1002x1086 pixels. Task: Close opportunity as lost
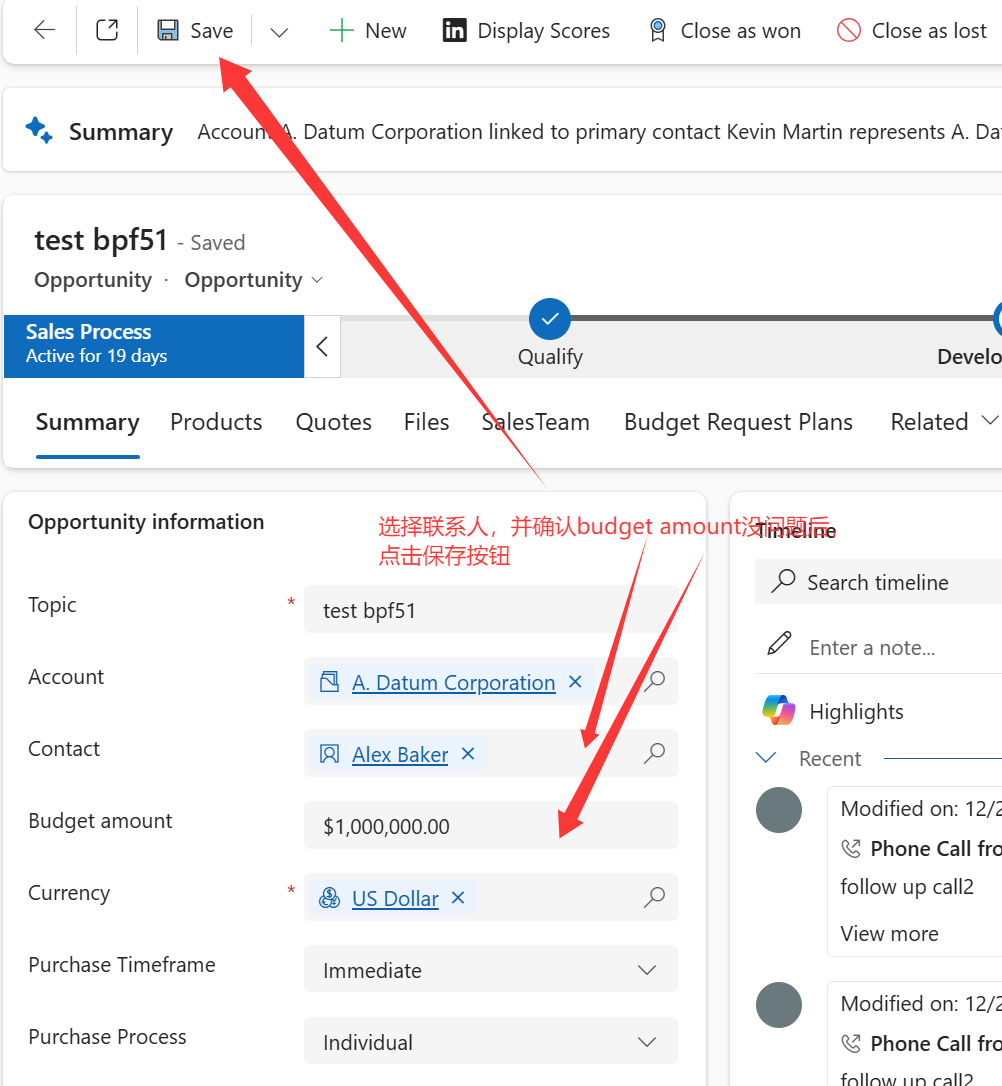(x=911, y=30)
